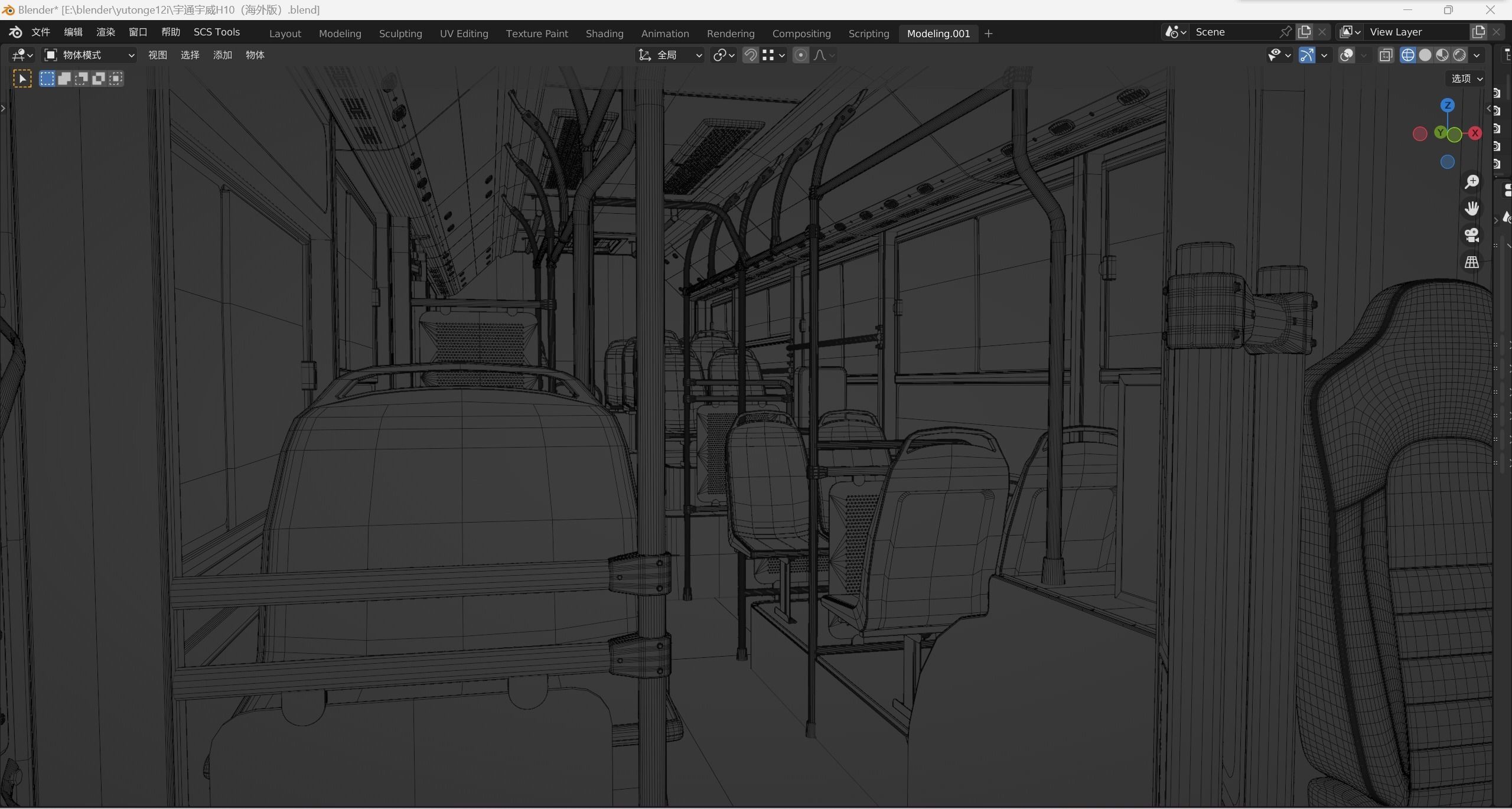The width and height of the screenshot is (1512, 809).
Task: Click the blue Z axis gizmo circle
Action: 1447,105
